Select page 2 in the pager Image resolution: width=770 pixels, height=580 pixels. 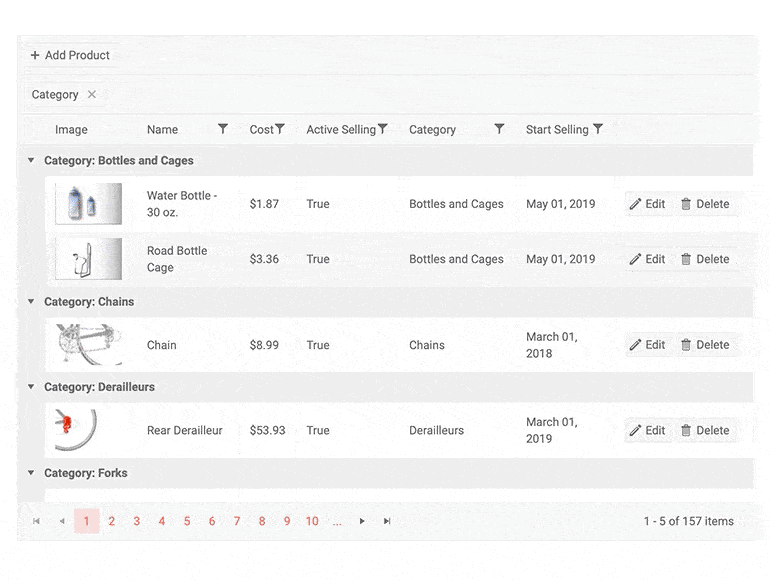pyautogui.click(x=111, y=521)
